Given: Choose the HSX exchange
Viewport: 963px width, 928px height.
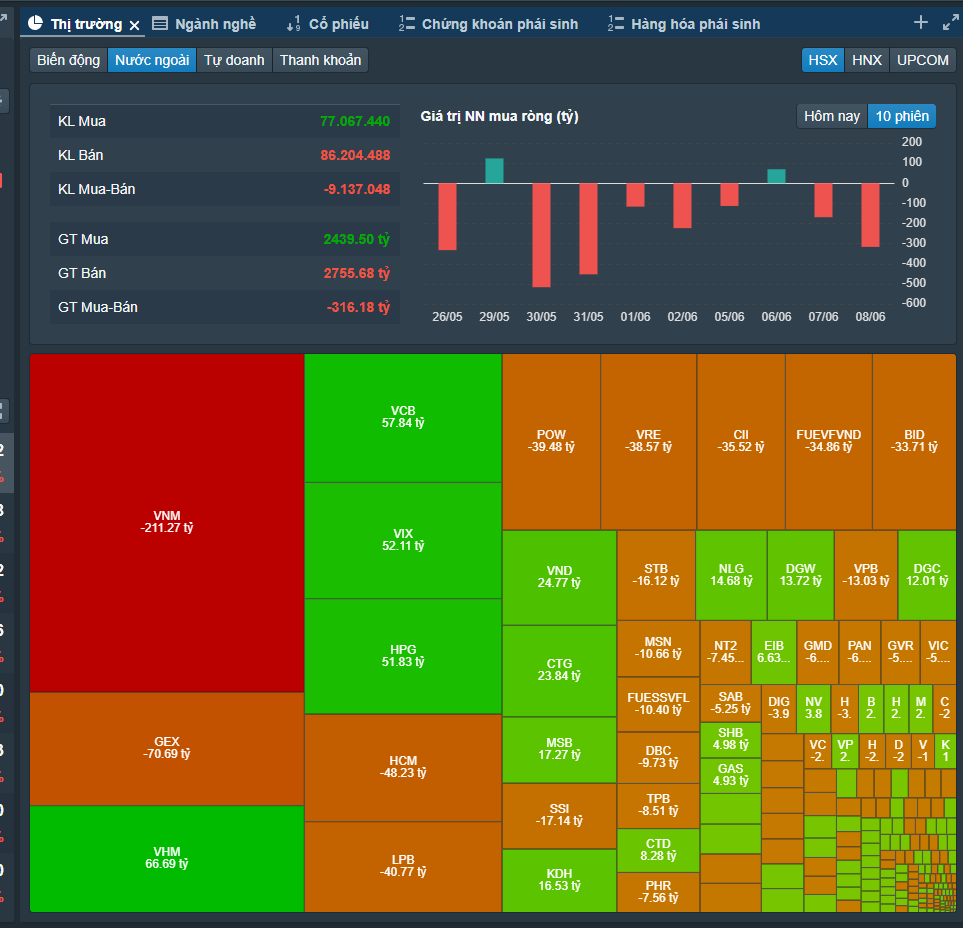Looking at the screenshot, I should click(823, 60).
